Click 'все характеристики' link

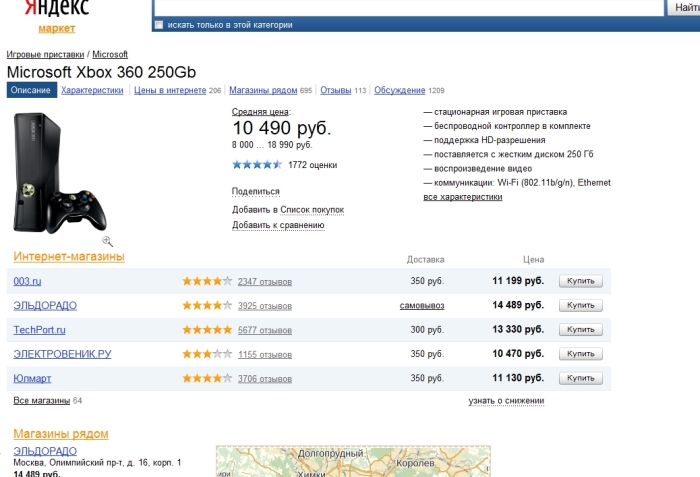(x=462, y=197)
